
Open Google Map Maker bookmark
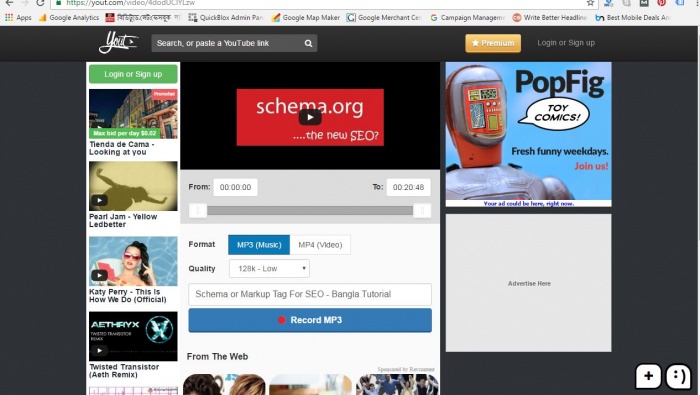306,18
